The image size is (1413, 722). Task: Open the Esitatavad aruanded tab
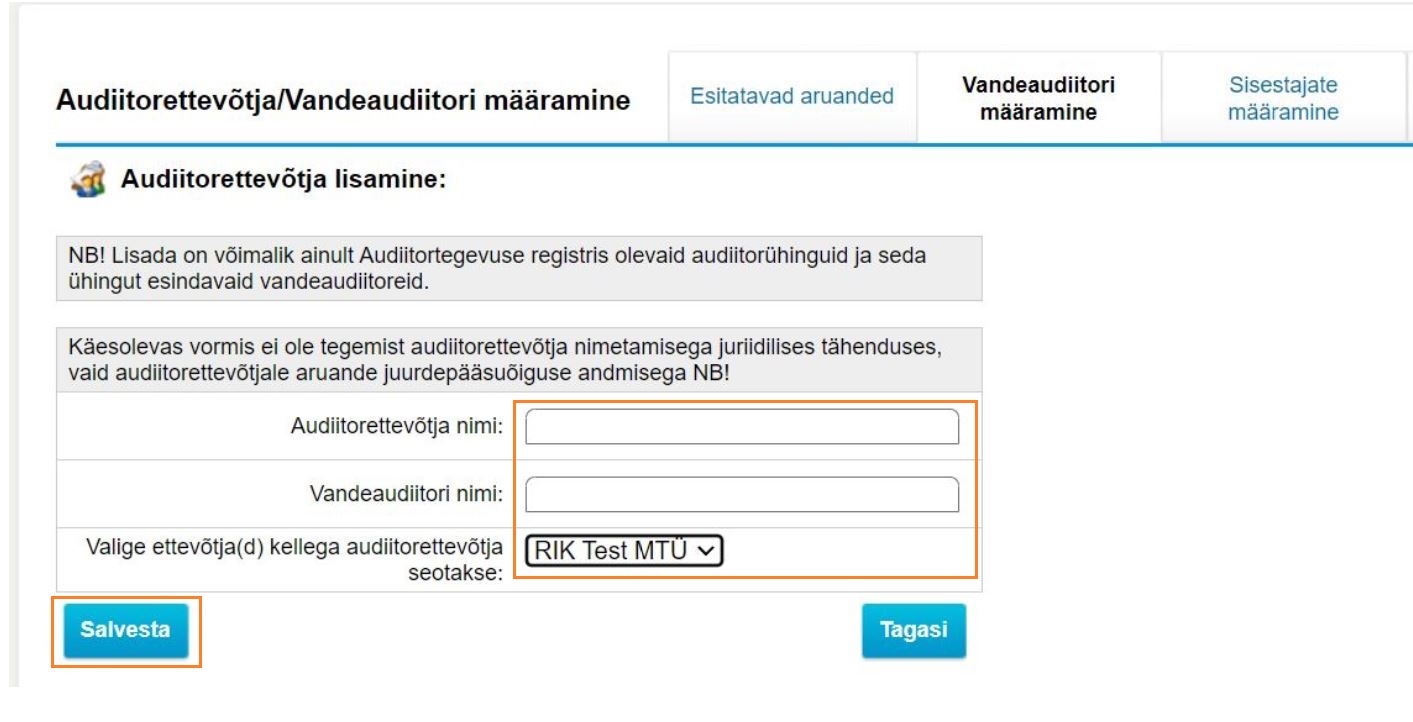(792, 97)
